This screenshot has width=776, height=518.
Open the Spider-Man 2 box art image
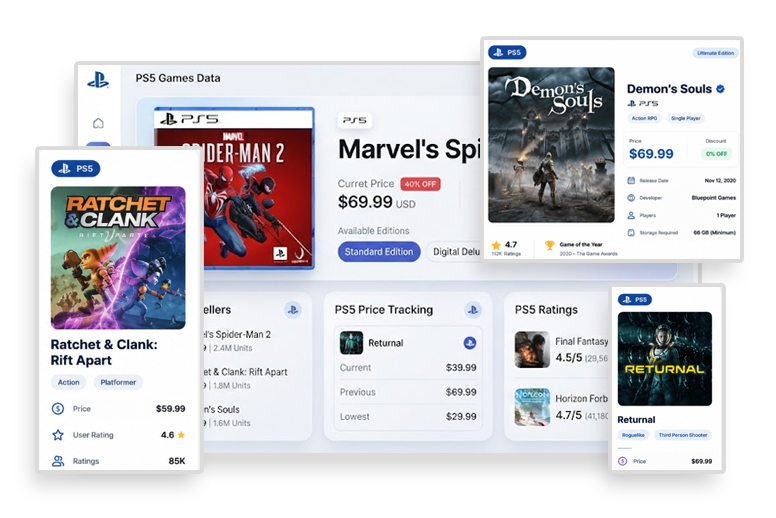234,188
